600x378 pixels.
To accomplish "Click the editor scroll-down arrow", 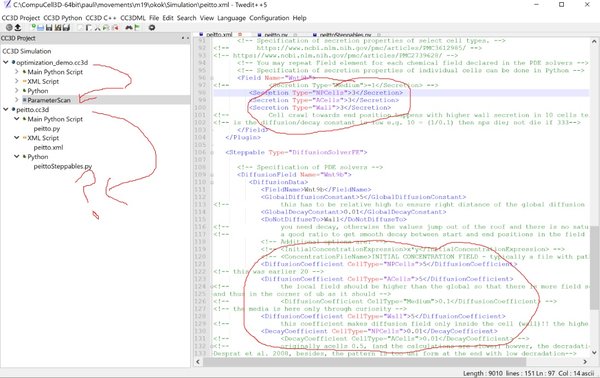I will [x=594, y=352].
